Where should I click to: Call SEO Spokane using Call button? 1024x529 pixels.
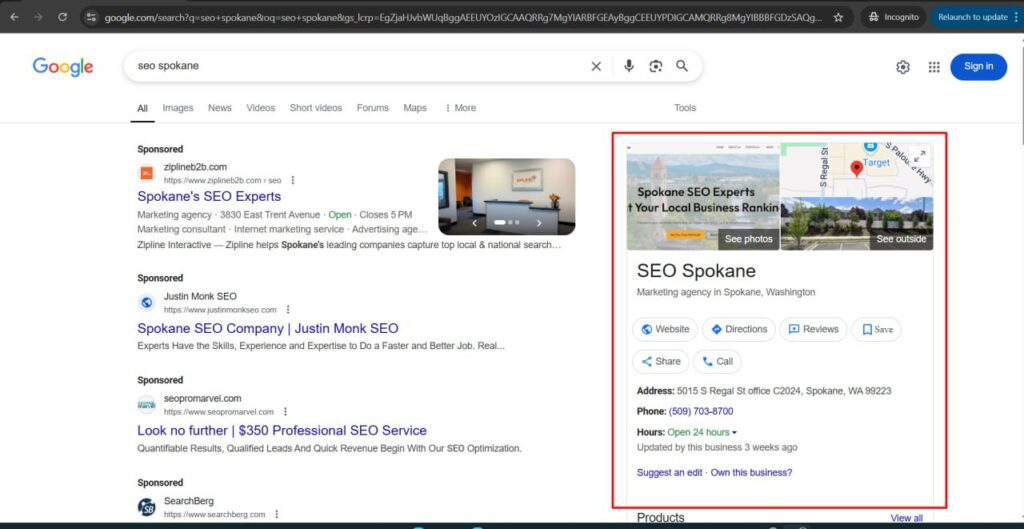coord(717,361)
